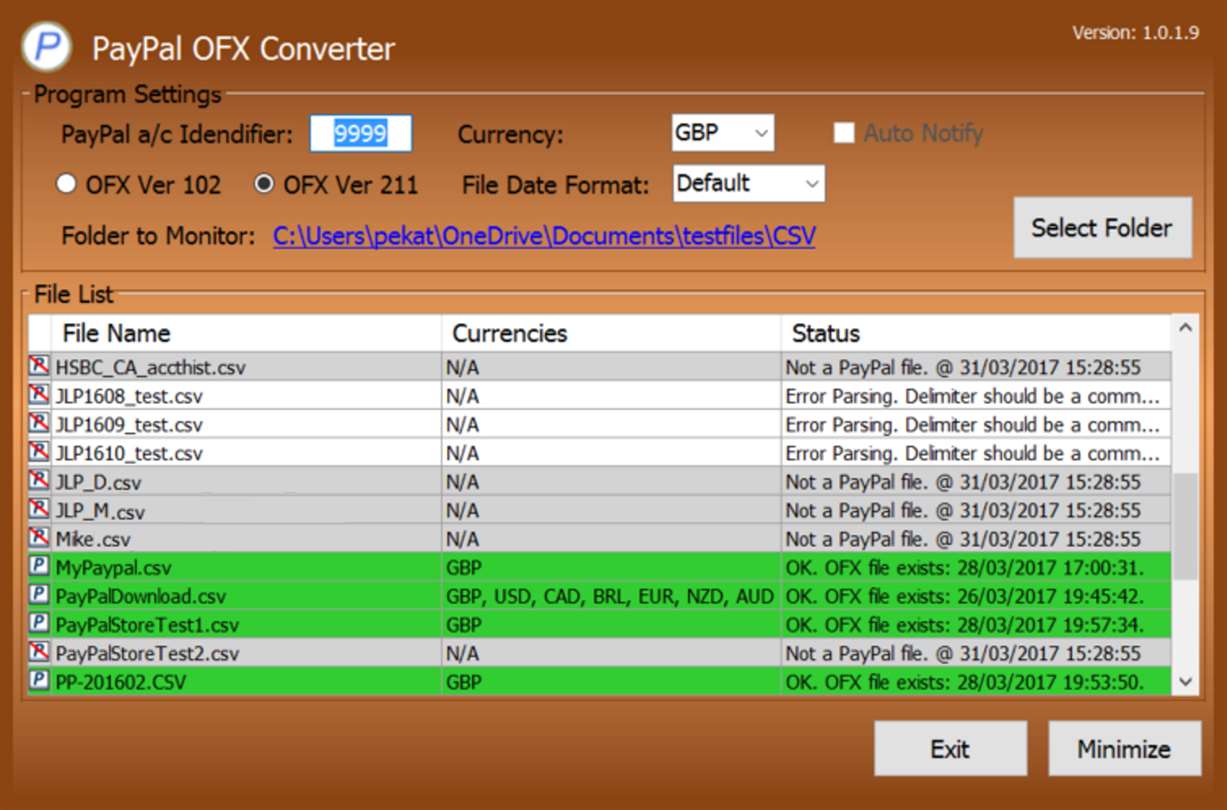Click the currencies cell listing GBP, USD, CAD, BRL
The width and height of the screenshot is (1227, 810).
[x=610, y=597]
